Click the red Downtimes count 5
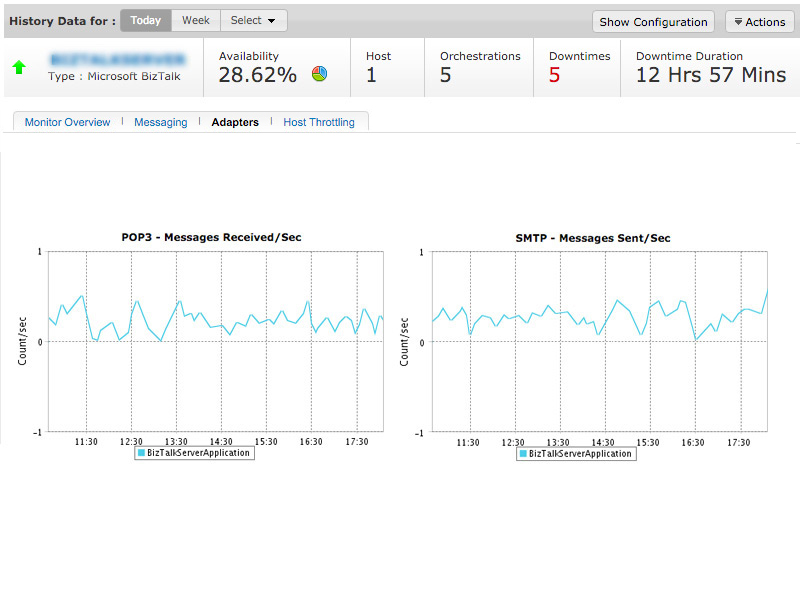This screenshot has width=800, height=600. (x=554, y=76)
